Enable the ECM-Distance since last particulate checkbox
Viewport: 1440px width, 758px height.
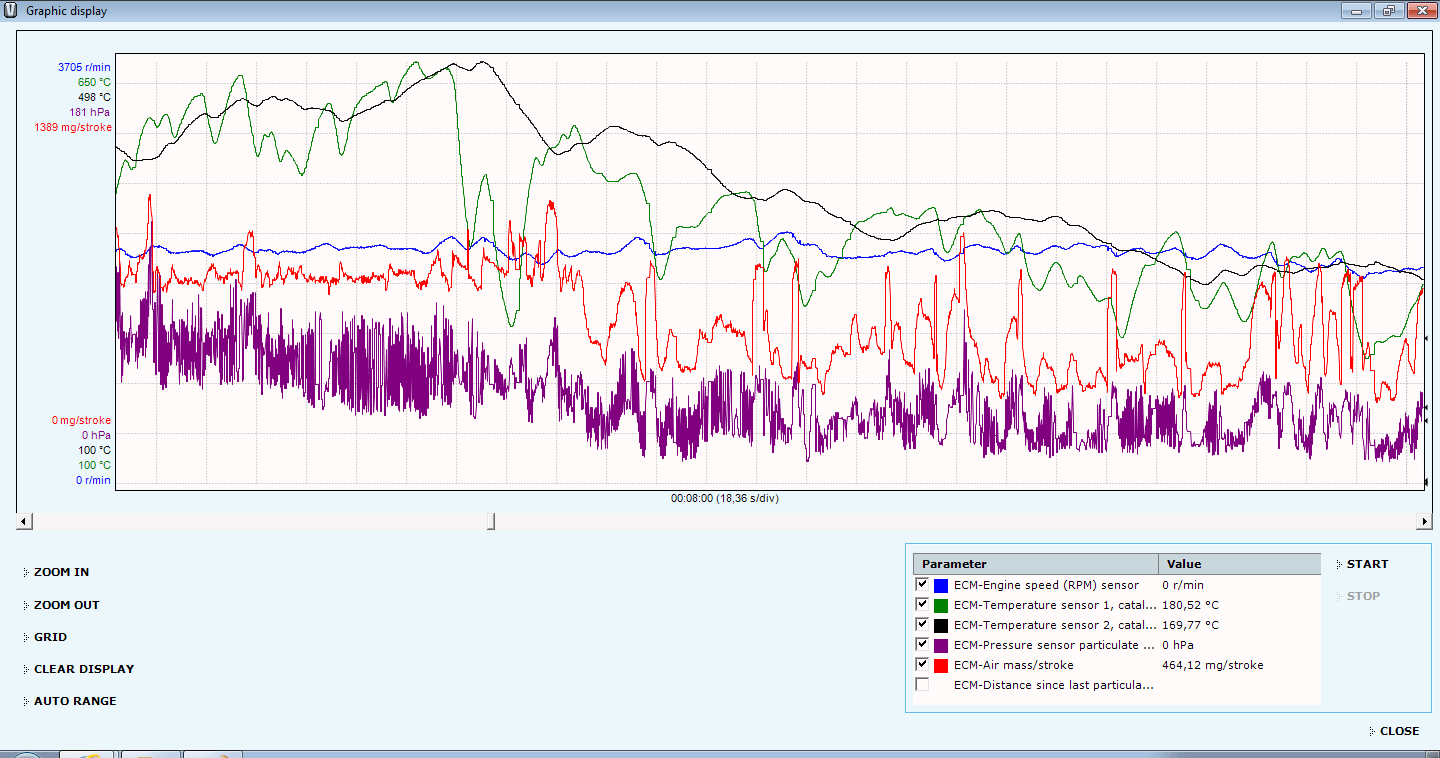pyautogui.click(x=922, y=685)
